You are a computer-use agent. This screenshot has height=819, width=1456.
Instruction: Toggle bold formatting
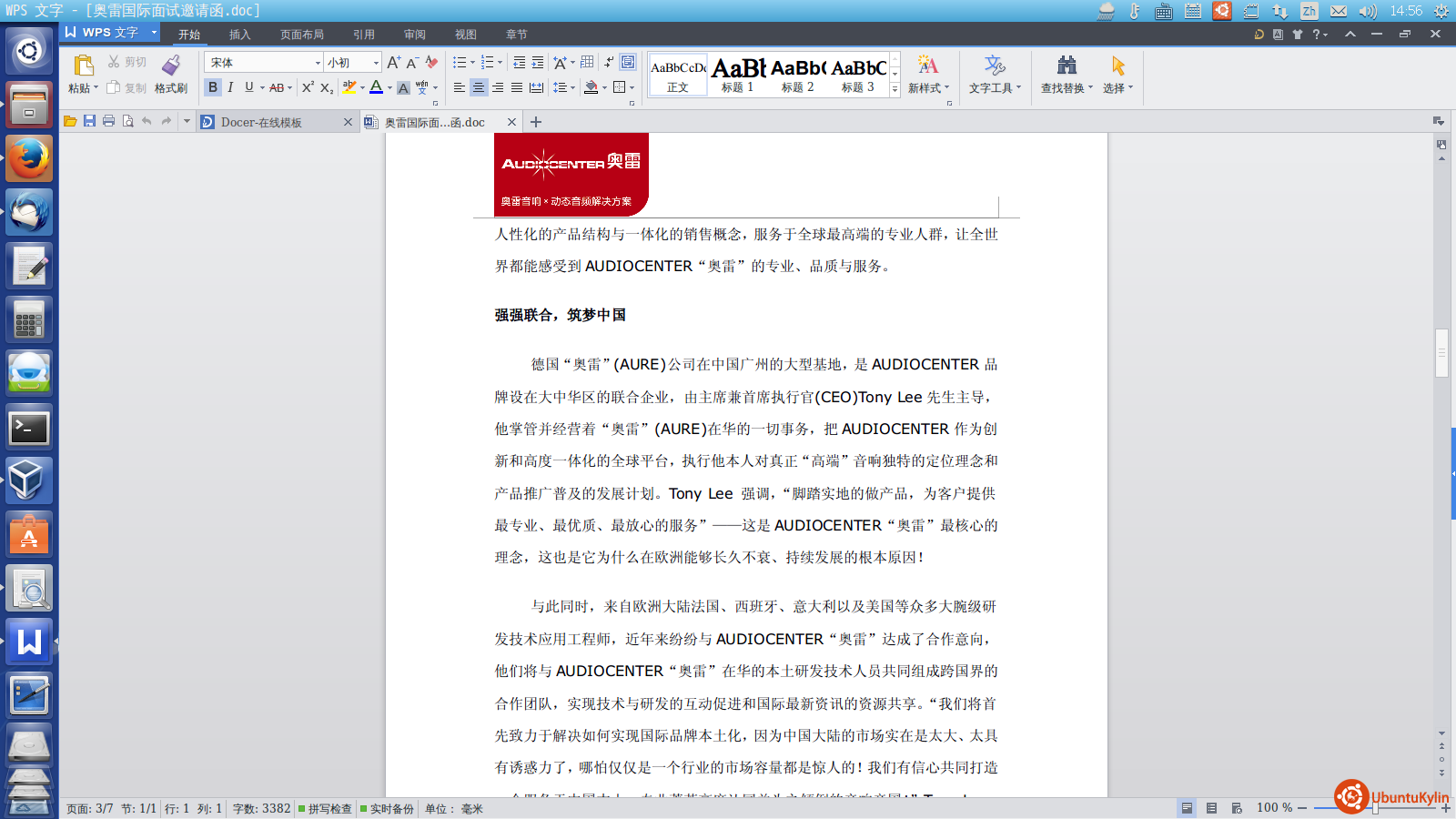click(x=213, y=87)
